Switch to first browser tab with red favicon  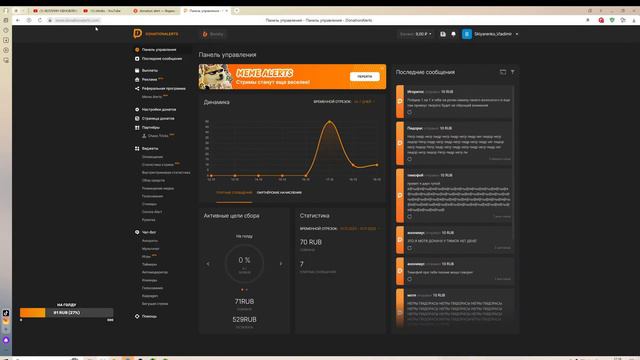pyautogui.click(x=56, y=11)
